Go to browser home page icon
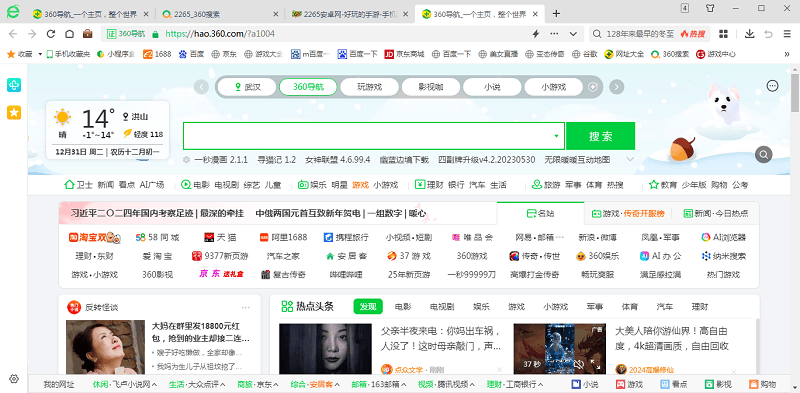800x393 pixels. pyautogui.click(x=69, y=34)
